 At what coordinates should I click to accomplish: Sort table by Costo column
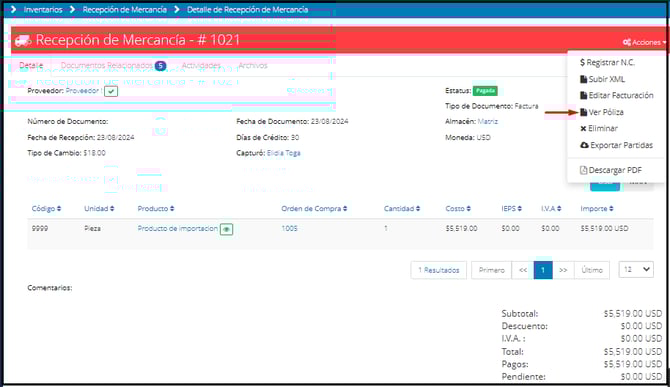pos(458,208)
